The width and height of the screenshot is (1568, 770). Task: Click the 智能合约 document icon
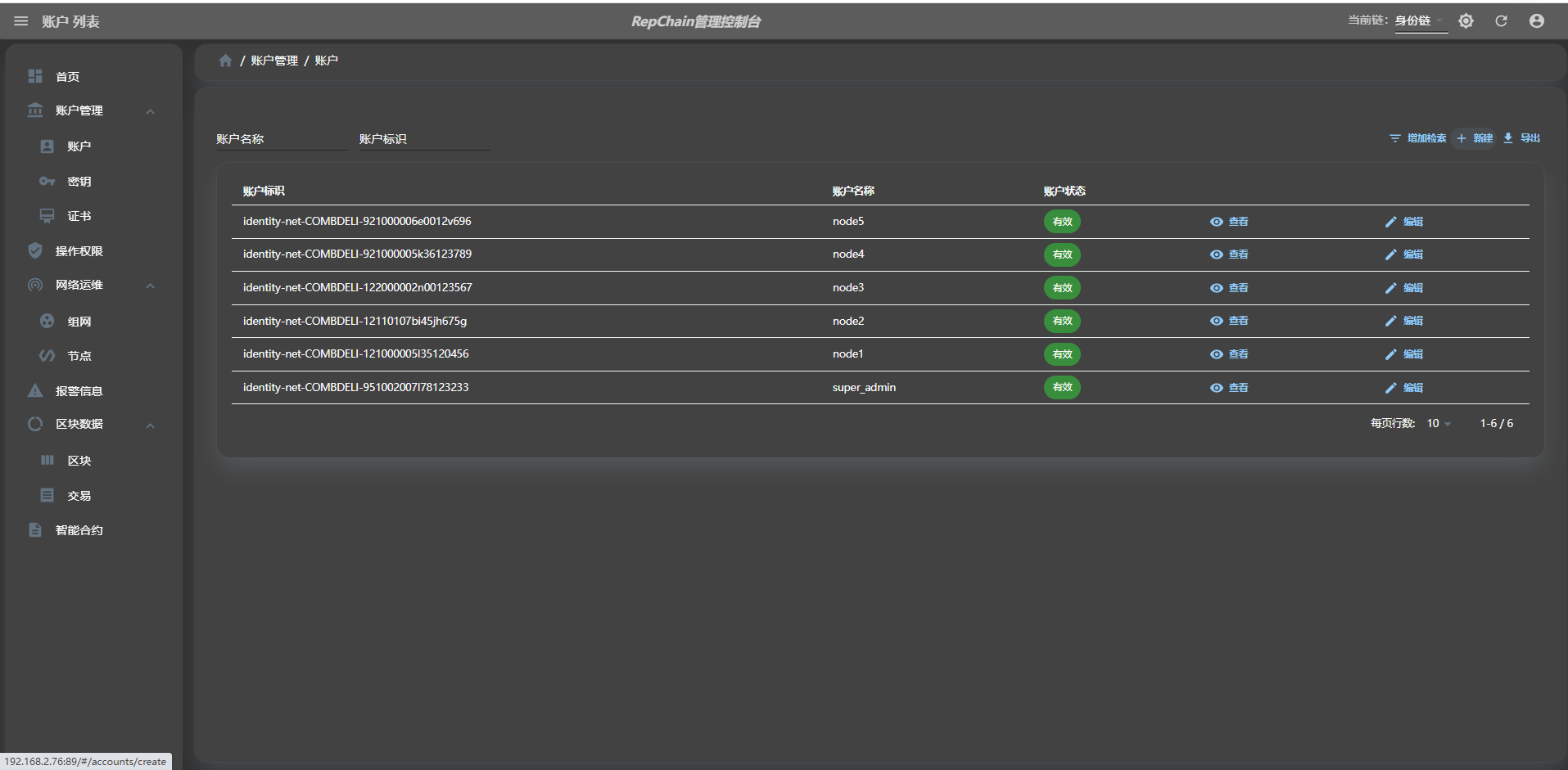tap(35, 529)
